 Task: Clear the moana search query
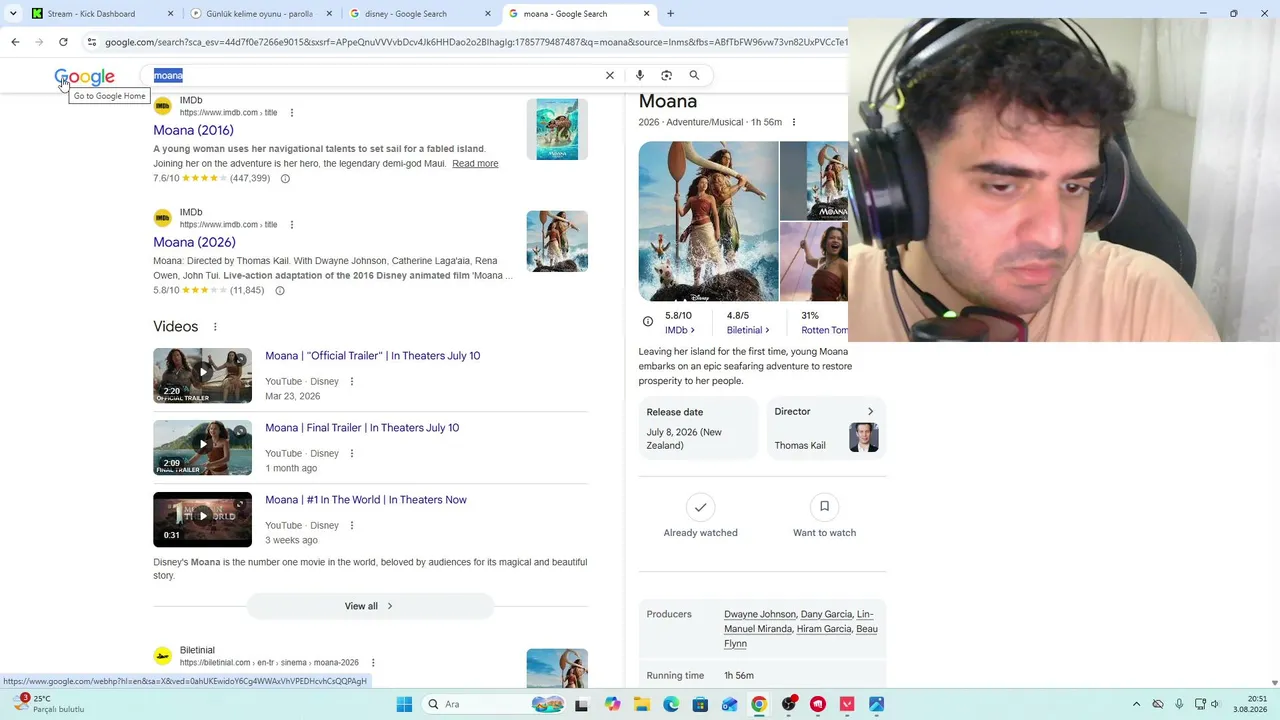point(610,75)
